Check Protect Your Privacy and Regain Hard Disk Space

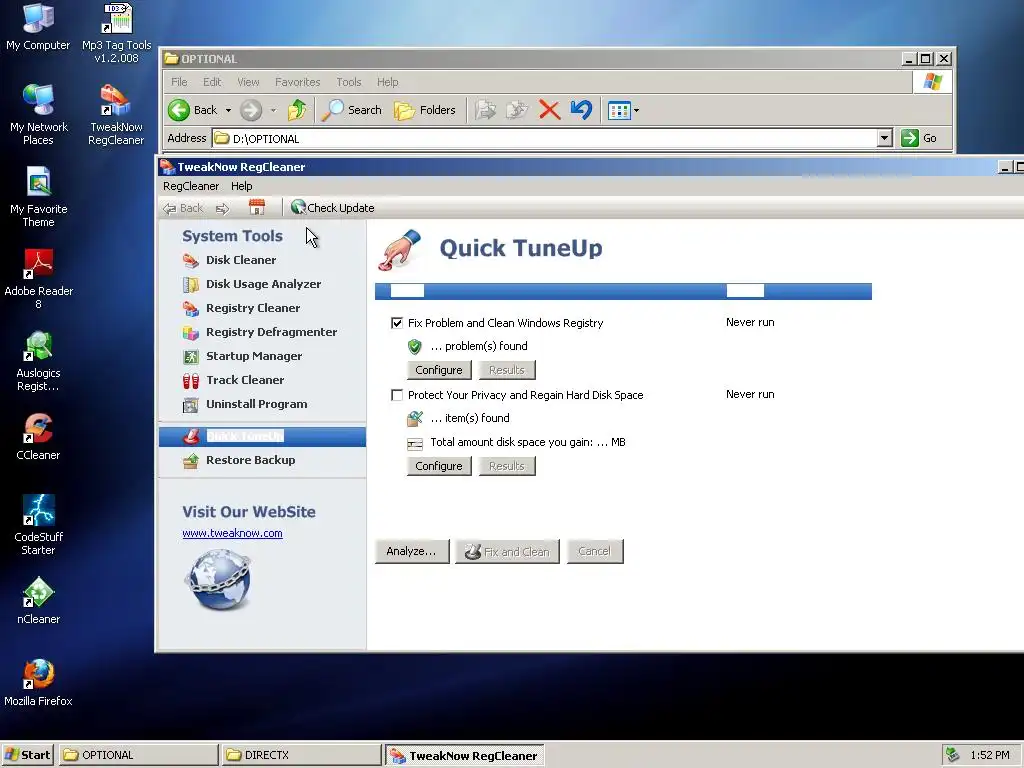tap(396, 395)
